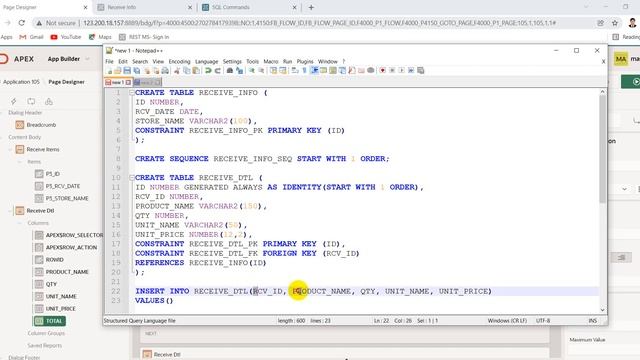Click the scrollbar down arrow in Notepad++
The height and width of the screenshot is (360, 640).
pyautogui.click(x=602, y=310)
